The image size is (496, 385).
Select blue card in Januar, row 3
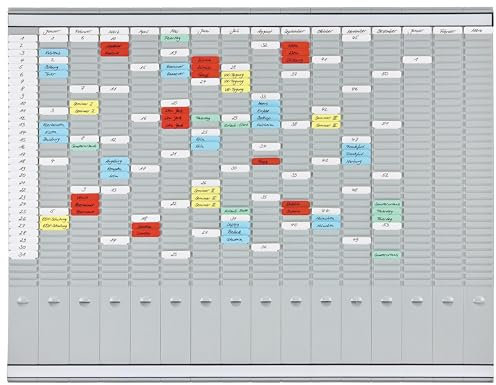[54, 53]
